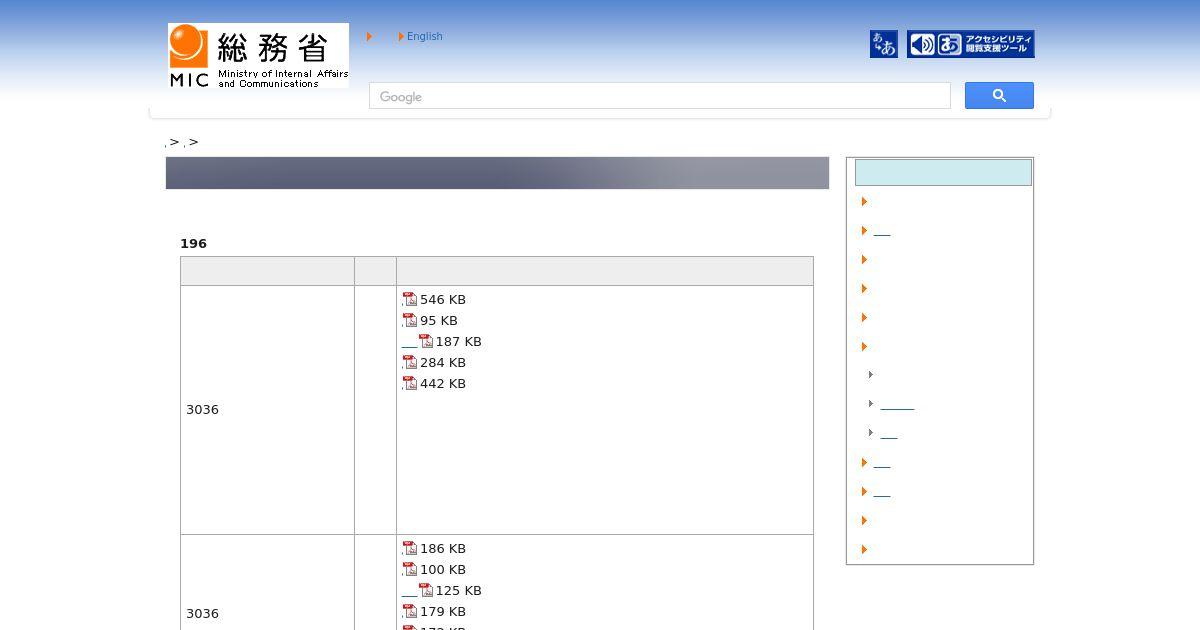Select the "100 KB" file size text
The height and width of the screenshot is (630, 1200).
pos(443,570)
